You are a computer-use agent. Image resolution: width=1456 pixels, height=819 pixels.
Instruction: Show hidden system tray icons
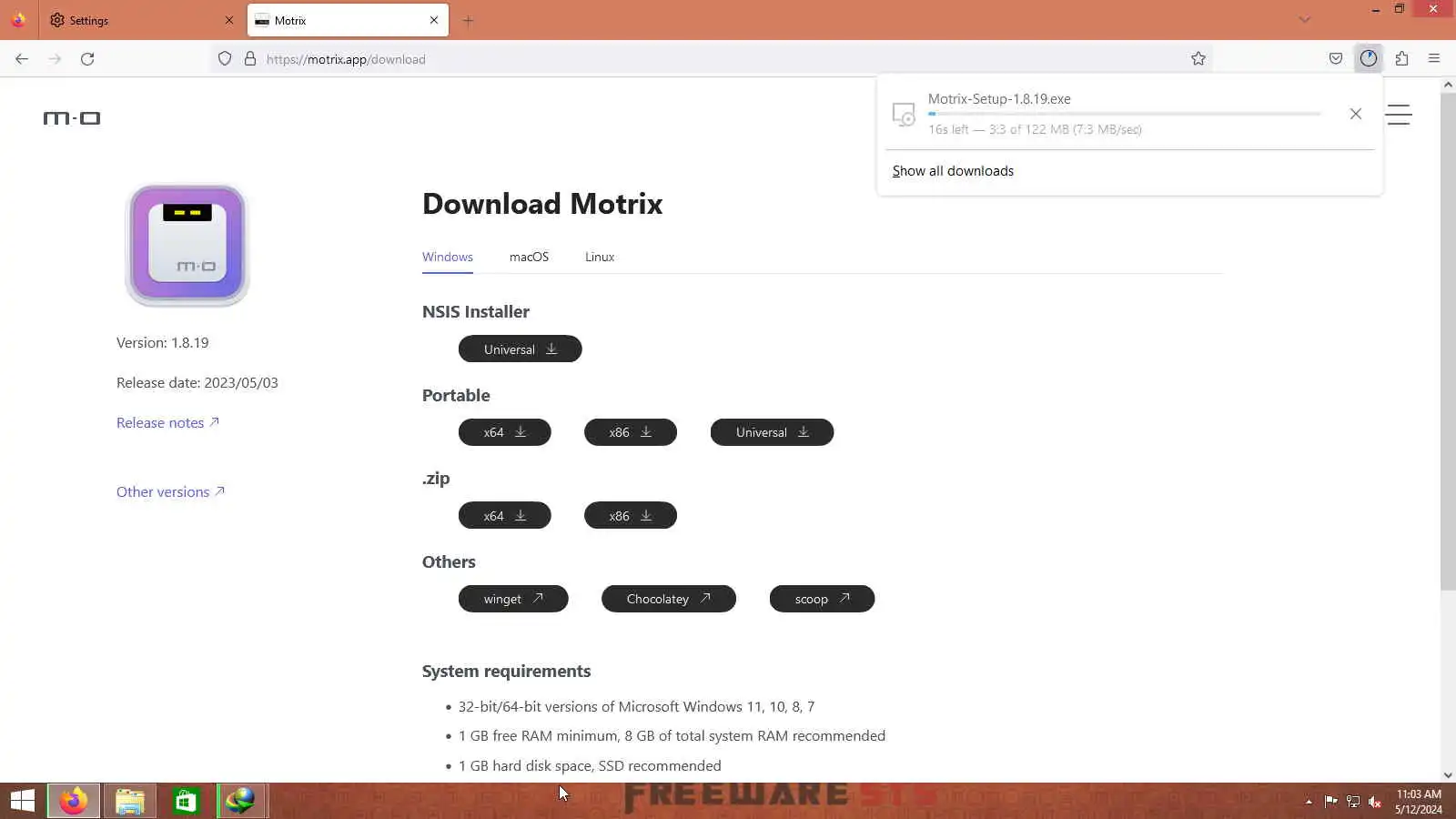point(1309,802)
